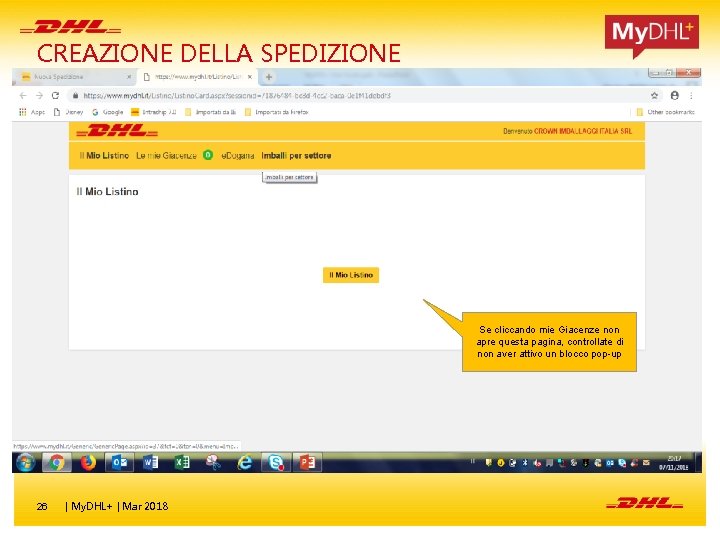Bookmark this page with the star icon
Viewport: 720px width, 540px height.
[x=654, y=96]
